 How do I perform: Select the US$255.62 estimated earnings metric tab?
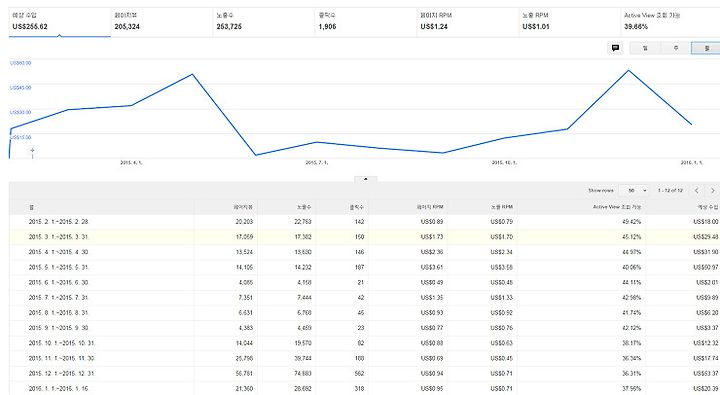pyautogui.click(x=60, y=22)
